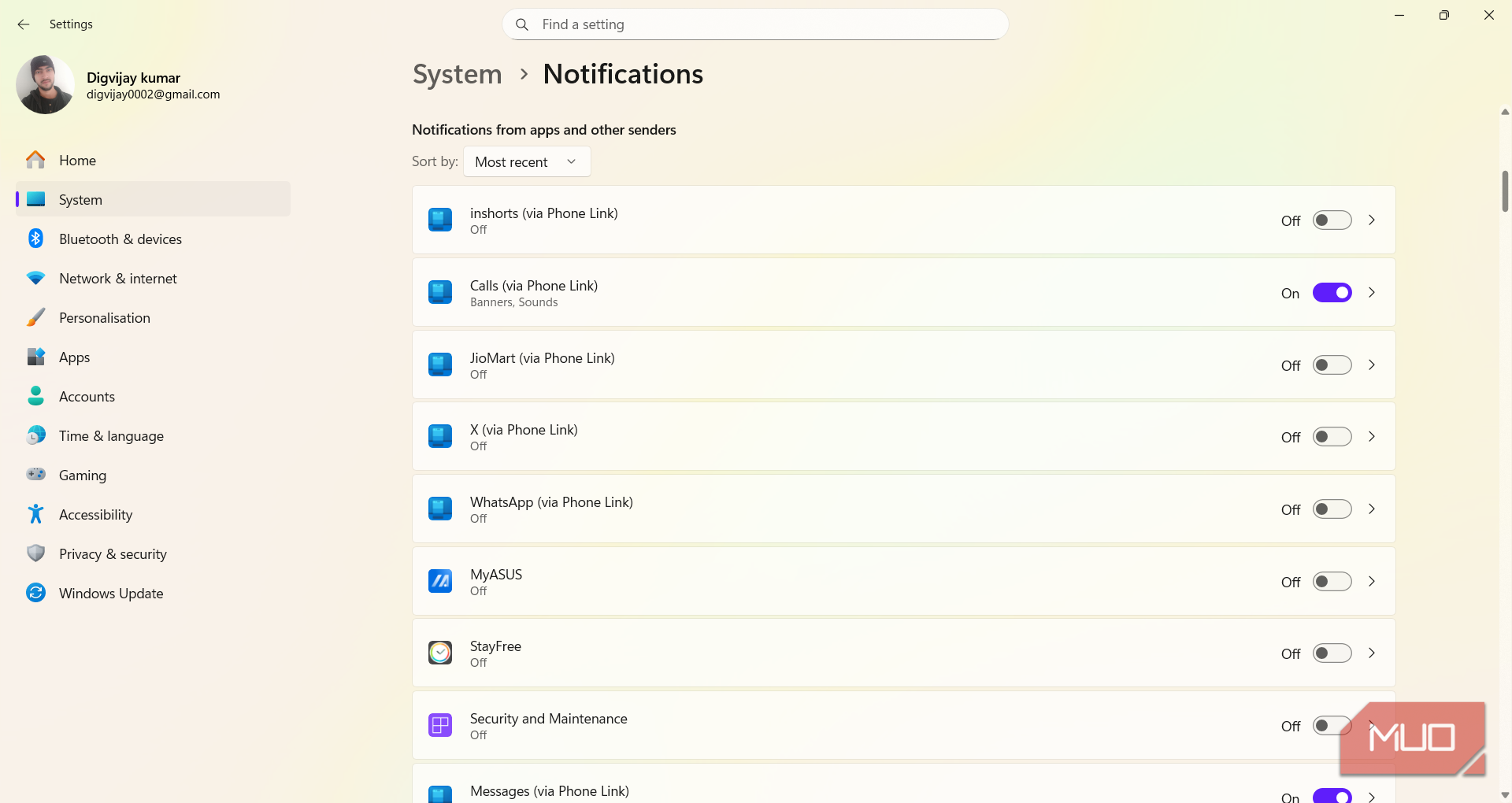This screenshot has height=803, width=1512.
Task: Expand MyASUS notification settings chevron
Action: point(1372,582)
